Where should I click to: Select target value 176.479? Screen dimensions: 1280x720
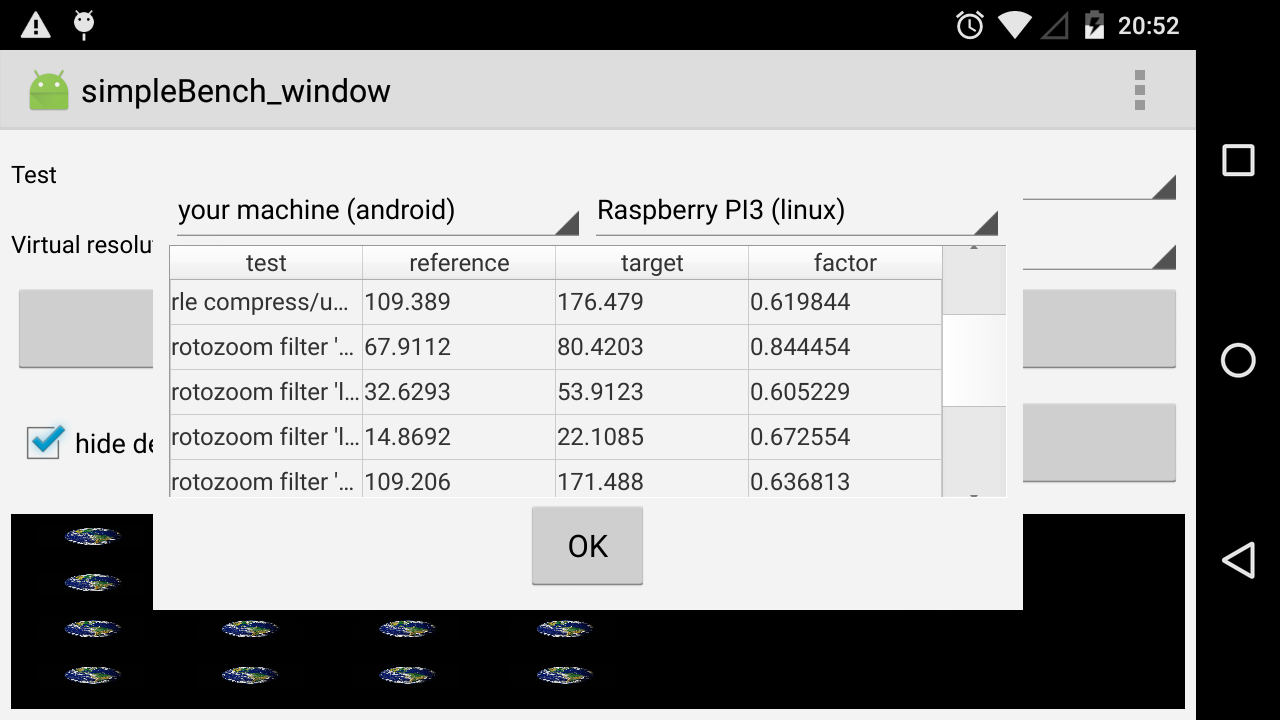[652, 302]
